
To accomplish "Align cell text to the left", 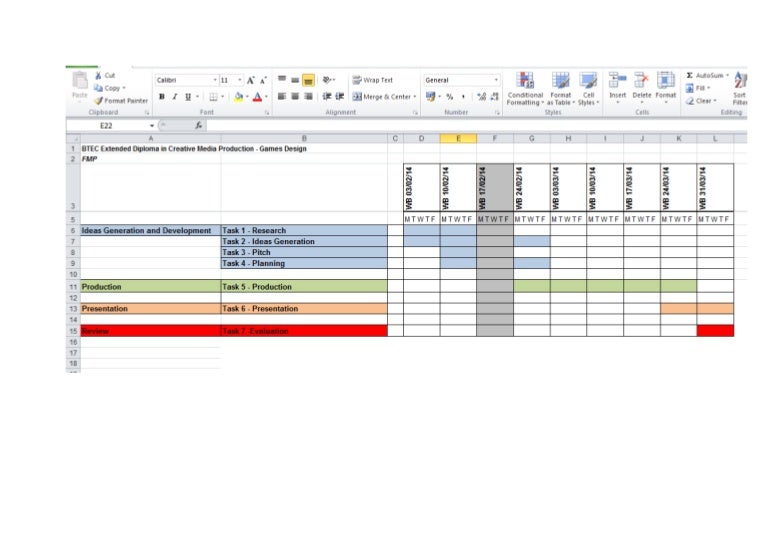I will click(282, 96).
